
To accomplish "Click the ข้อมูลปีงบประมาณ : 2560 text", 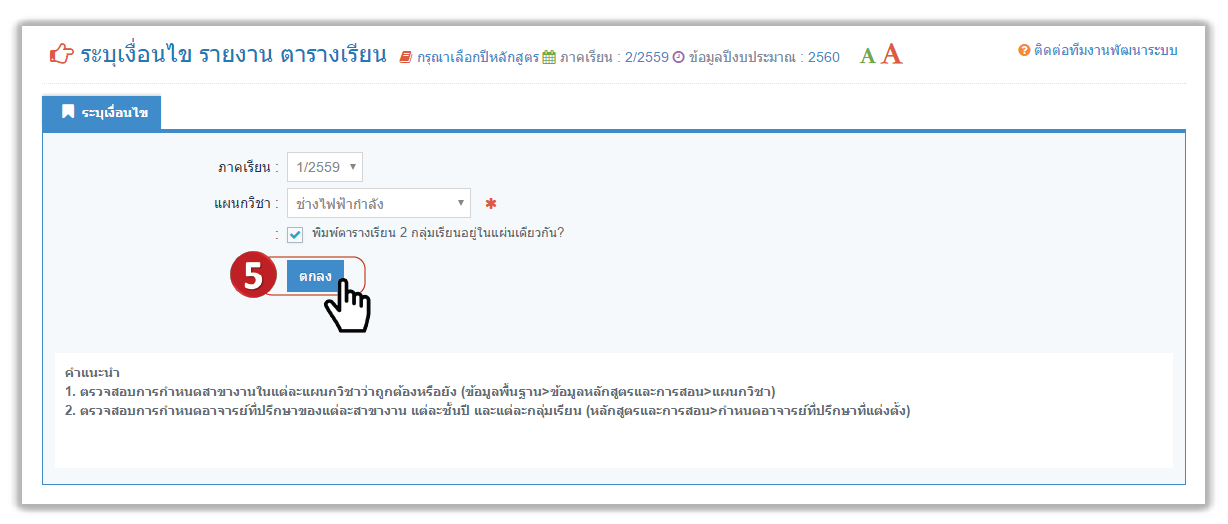I will click(x=765, y=58).
